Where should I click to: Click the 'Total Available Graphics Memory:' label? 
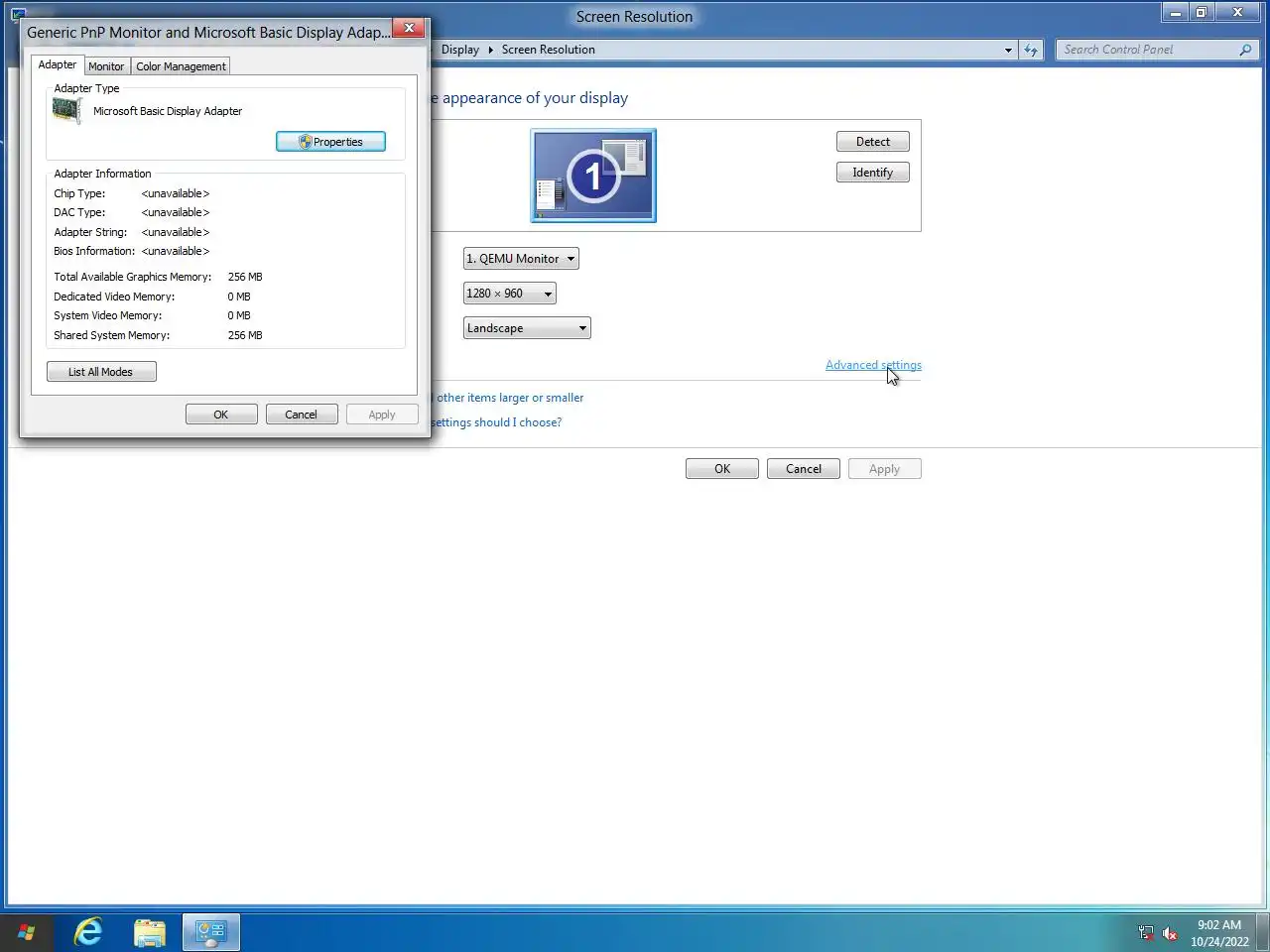[133, 277]
